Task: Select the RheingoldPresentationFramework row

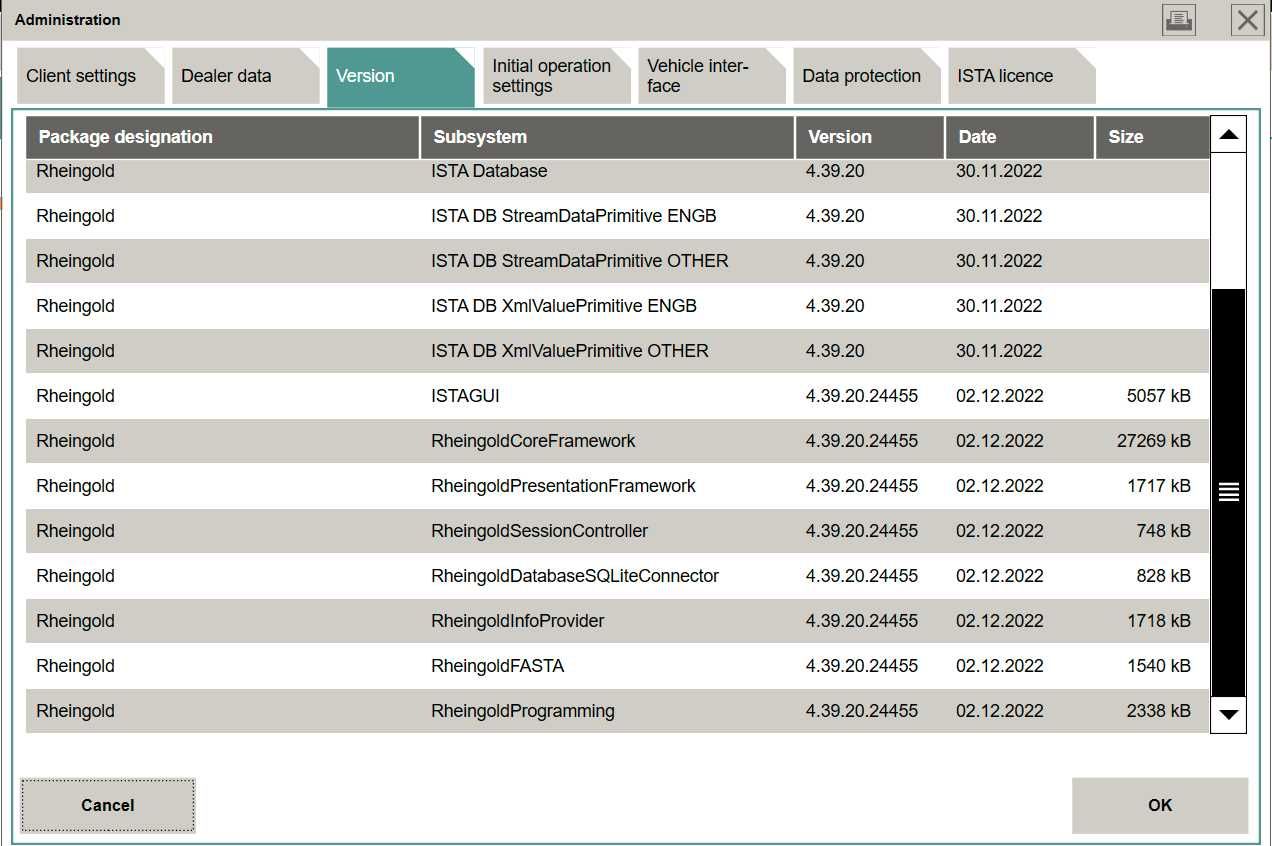Action: click(x=617, y=486)
